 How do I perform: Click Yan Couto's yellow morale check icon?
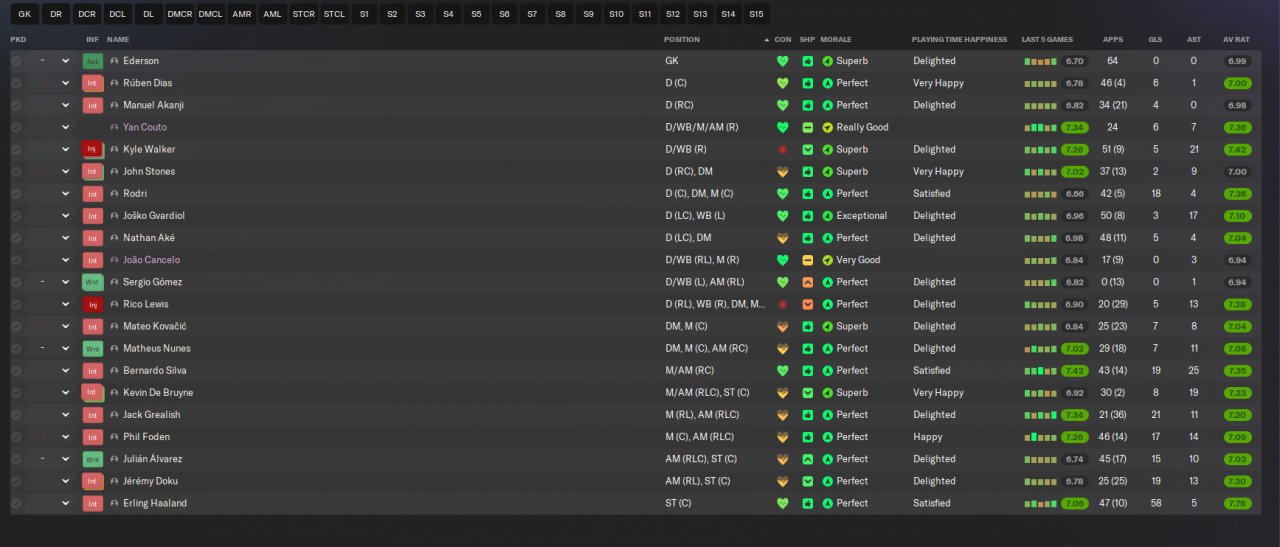pos(827,127)
